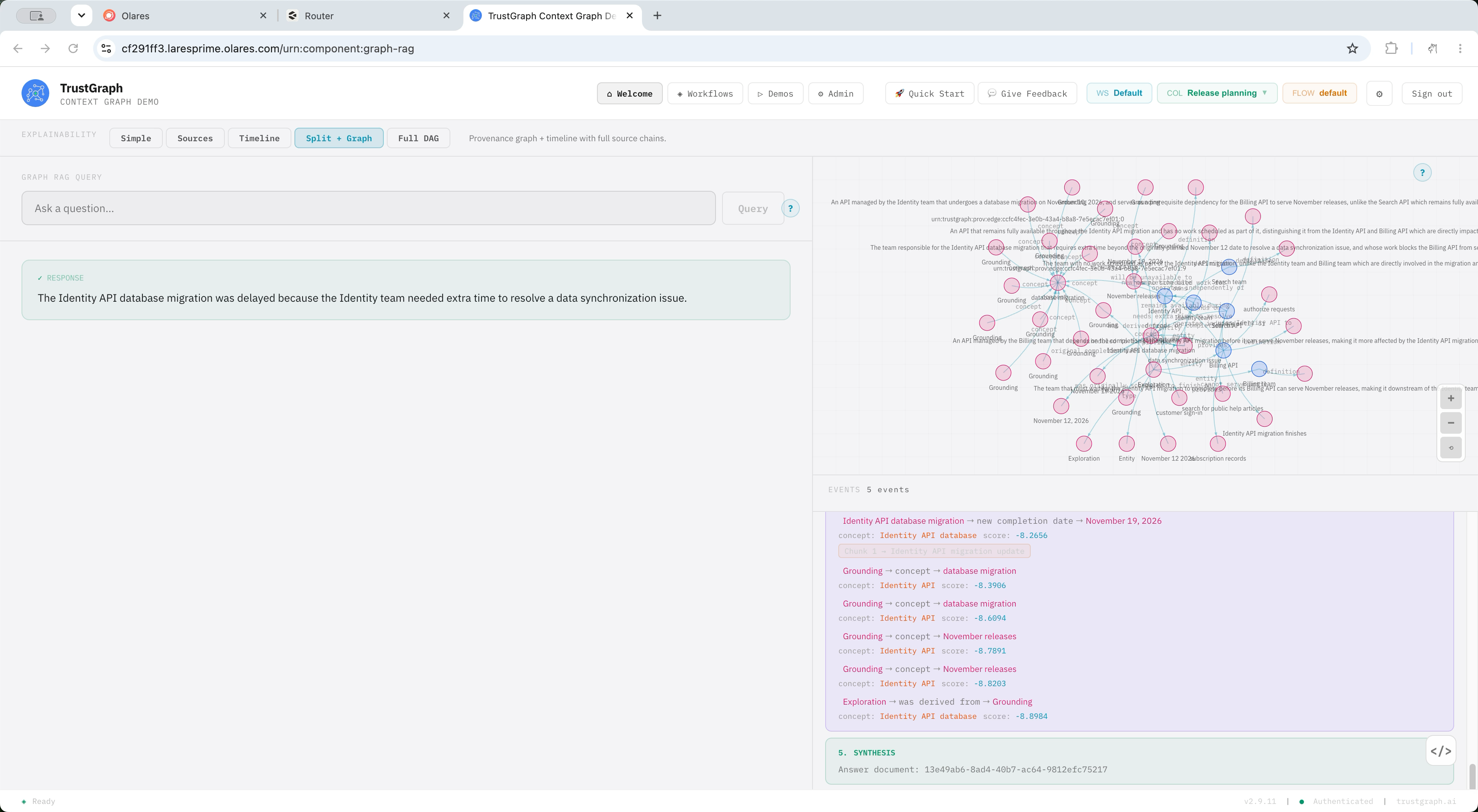Expand the browser tab search dropdown

click(82, 15)
